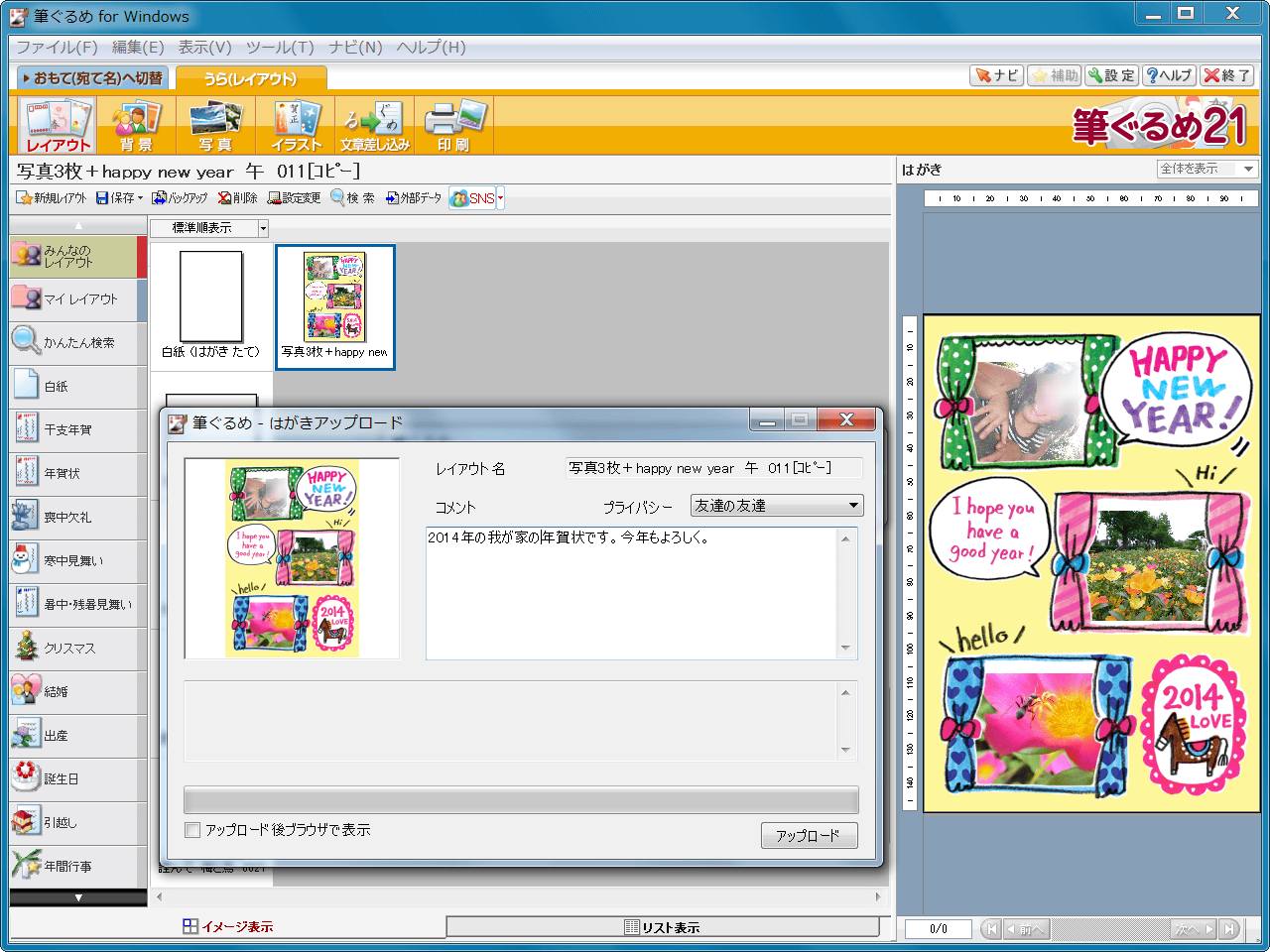Open the 印刷 print tool
Screen dimensions: 1270x952
coord(453,125)
